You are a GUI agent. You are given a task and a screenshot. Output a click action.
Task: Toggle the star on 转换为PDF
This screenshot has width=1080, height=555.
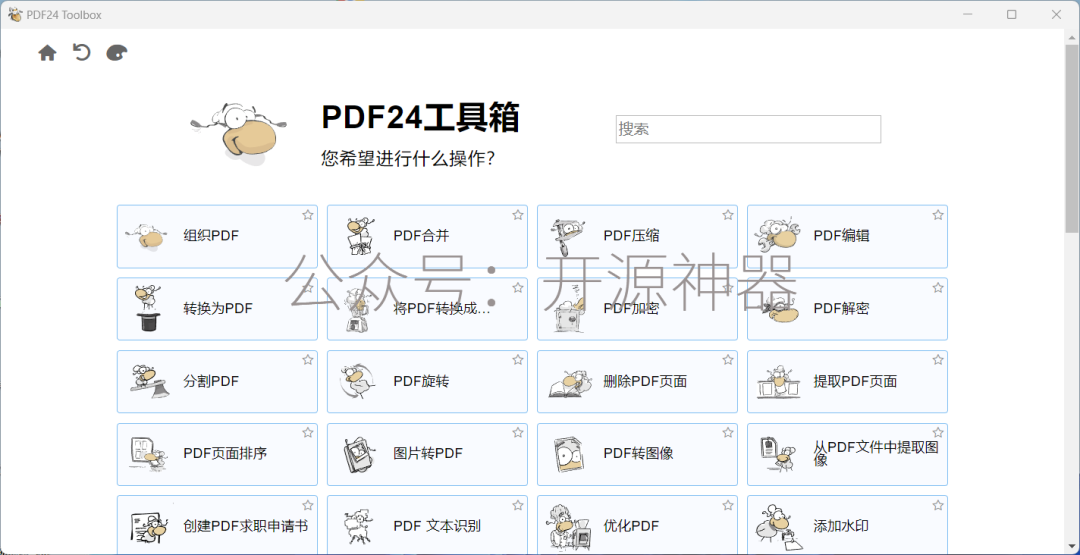coord(308,288)
